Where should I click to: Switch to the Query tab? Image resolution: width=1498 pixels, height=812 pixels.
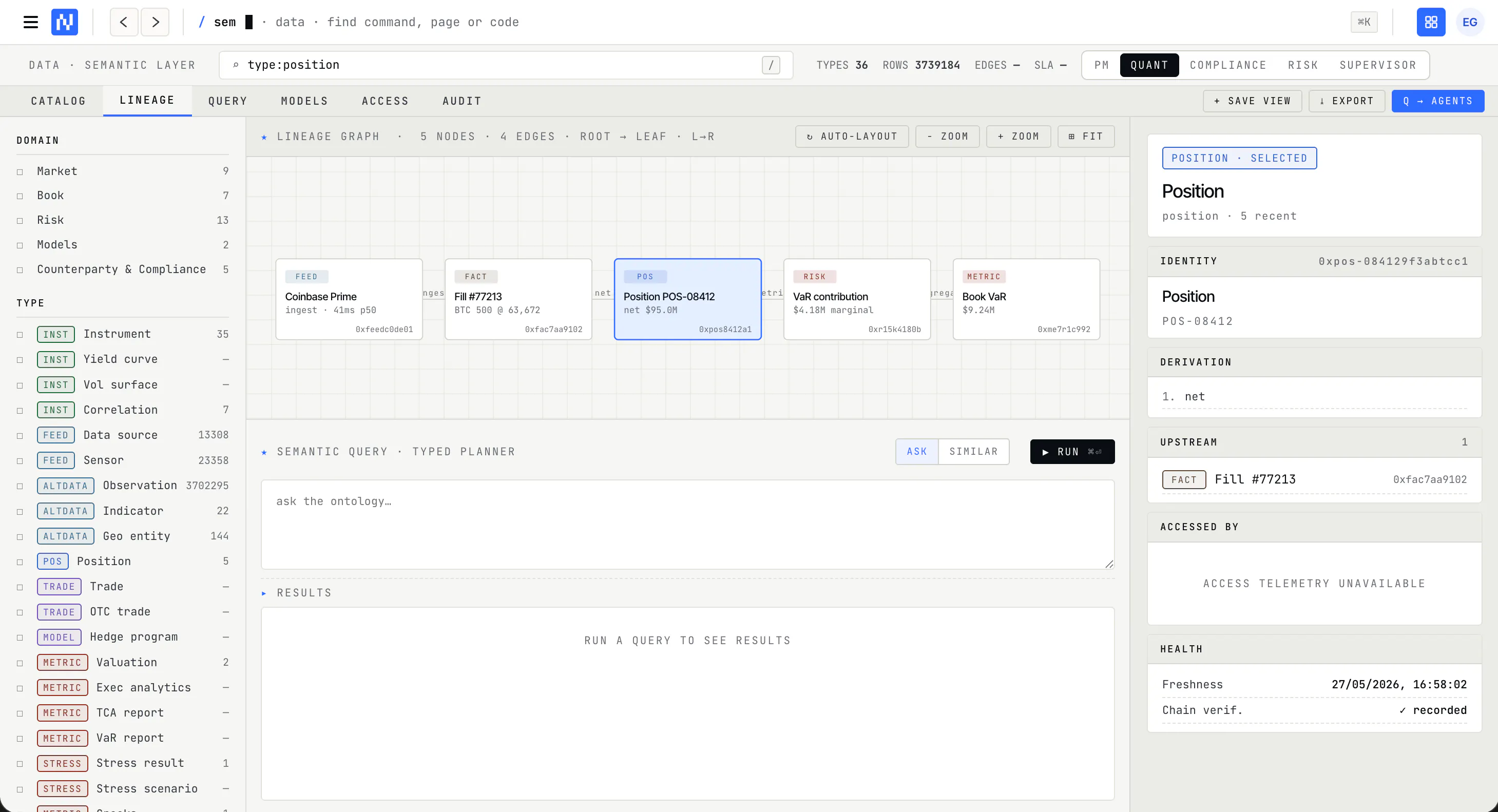(x=228, y=101)
